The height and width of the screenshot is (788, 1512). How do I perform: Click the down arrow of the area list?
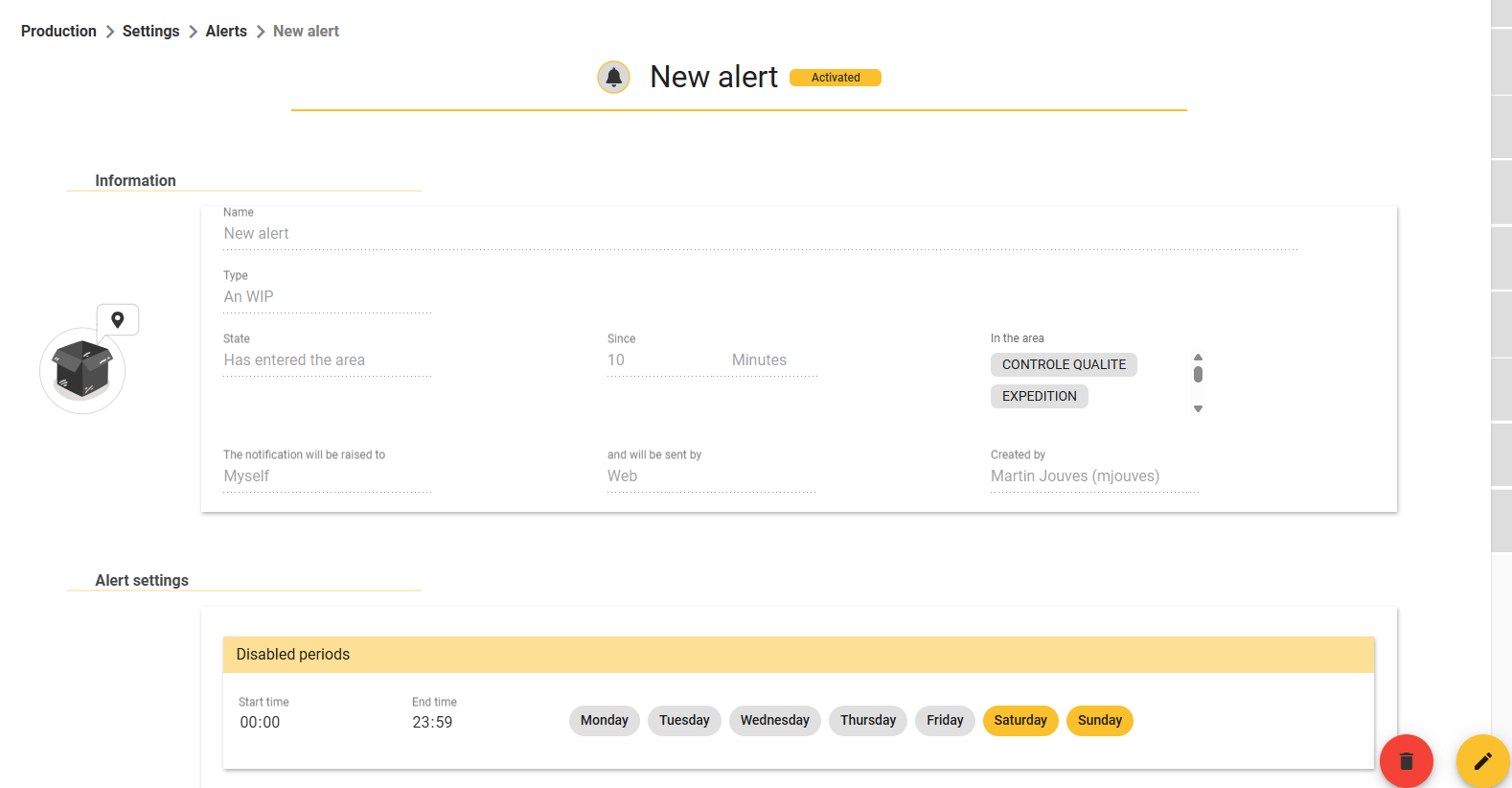1198,409
